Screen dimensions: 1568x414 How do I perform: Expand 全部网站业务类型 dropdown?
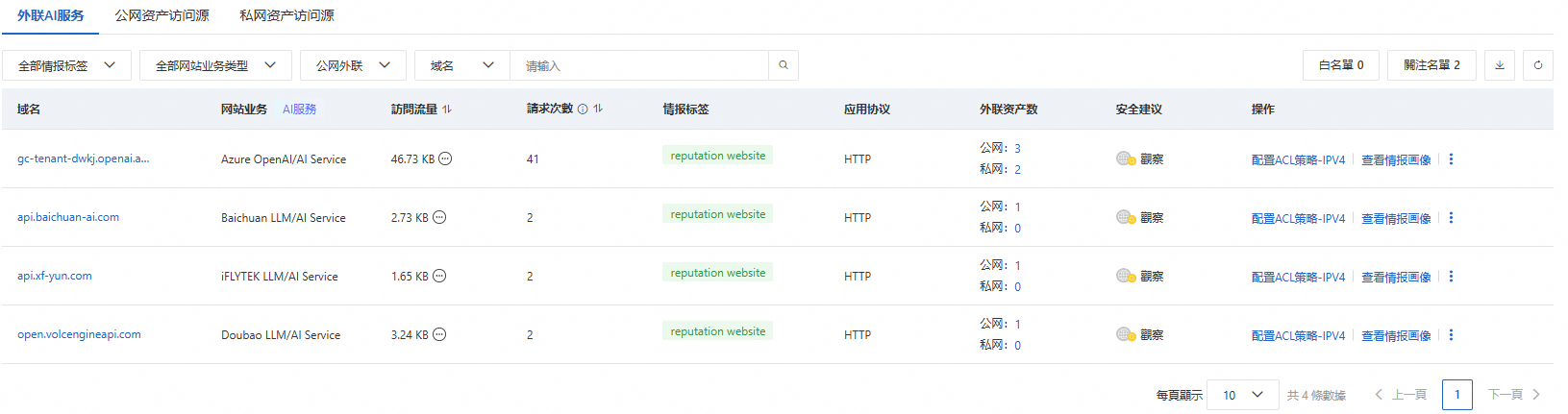point(215,65)
